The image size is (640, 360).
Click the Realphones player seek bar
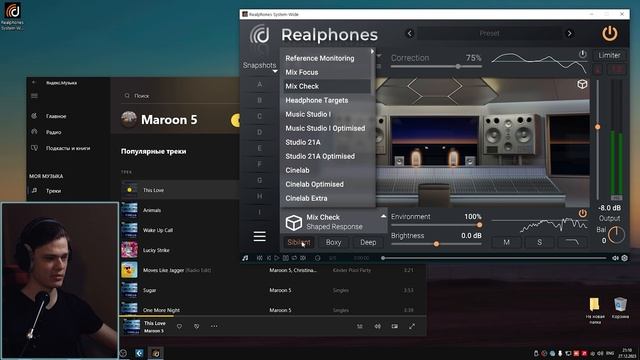pos(495,258)
